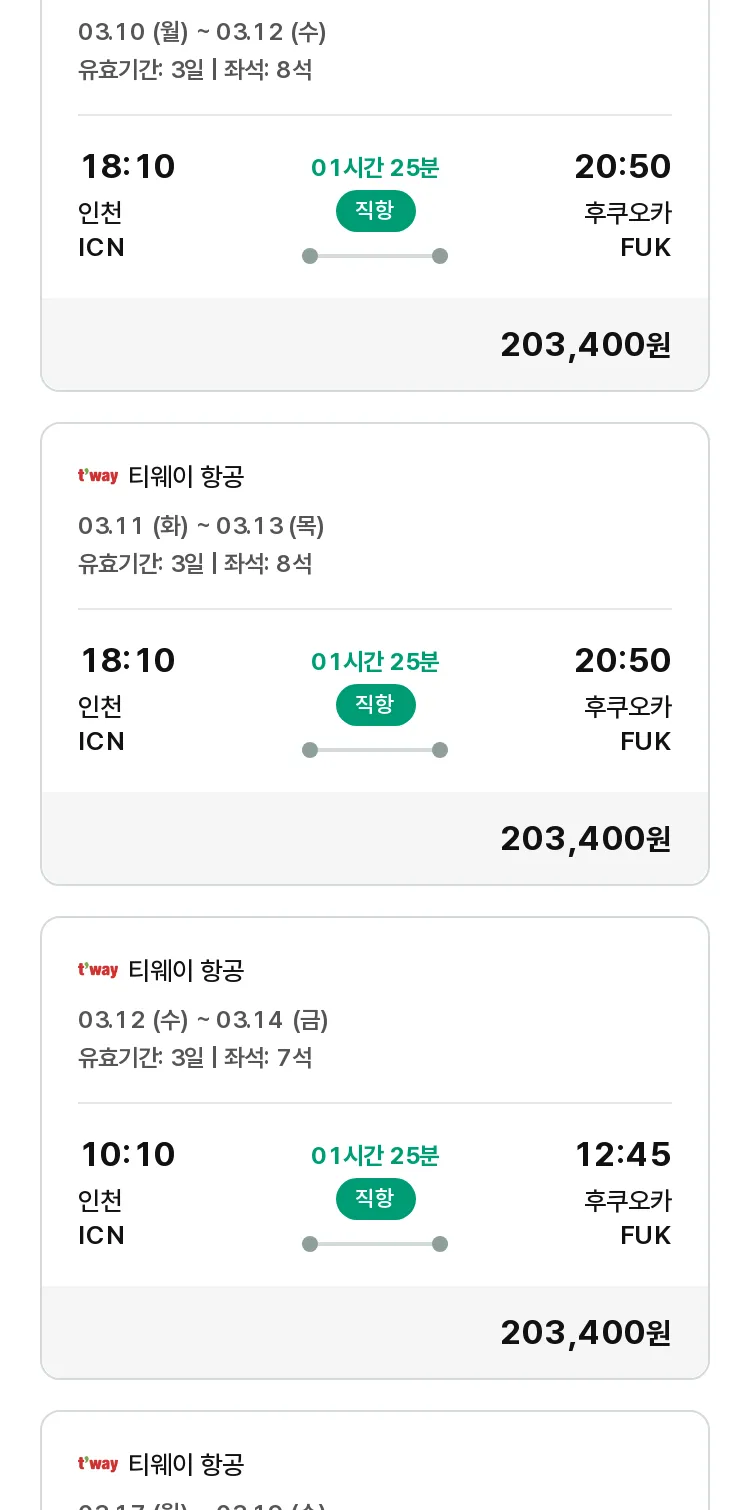This screenshot has width=750, height=1510.
Task: Tap the 티웨이 항공 name on the 03.11 card
Action: [x=187, y=476]
